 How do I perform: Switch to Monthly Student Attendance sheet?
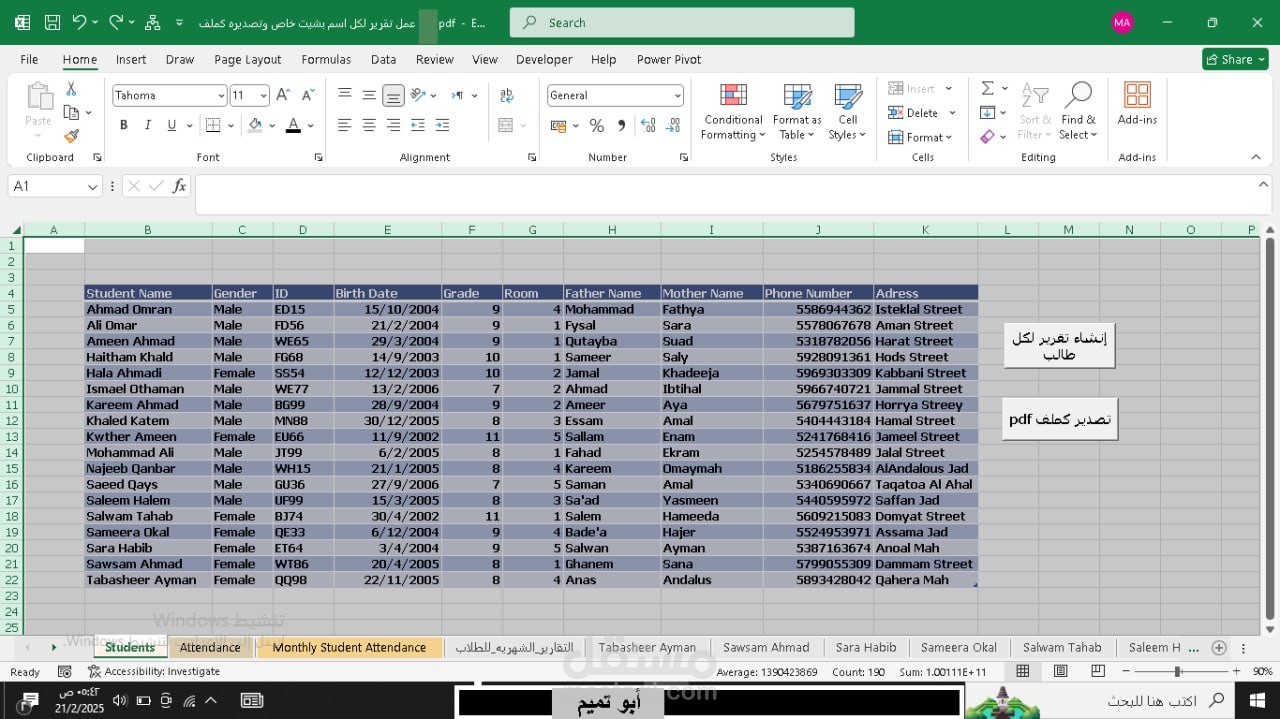[x=349, y=647]
